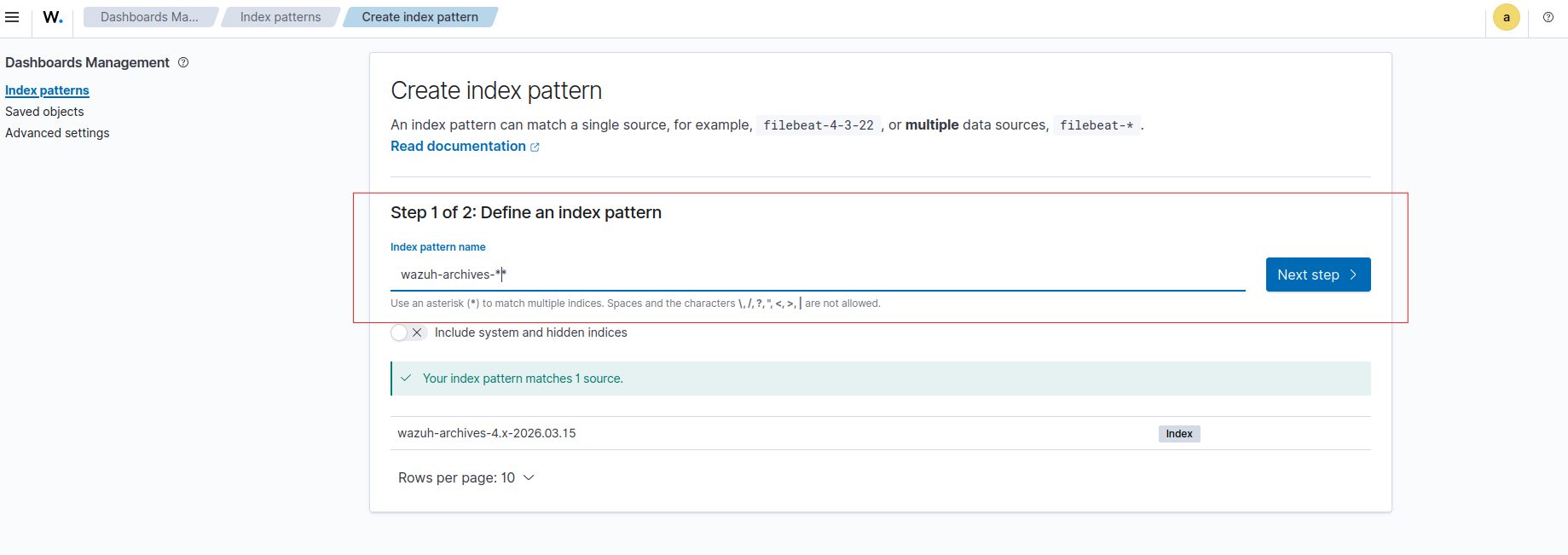Click the arrow icon on Next step

pos(1353,275)
